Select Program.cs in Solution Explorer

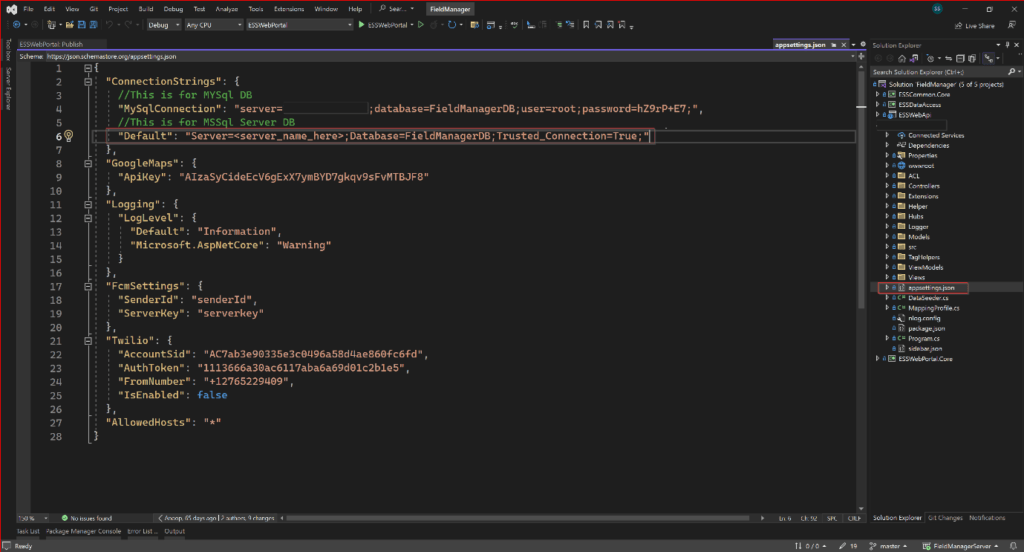pyautogui.click(x=923, y=338)
